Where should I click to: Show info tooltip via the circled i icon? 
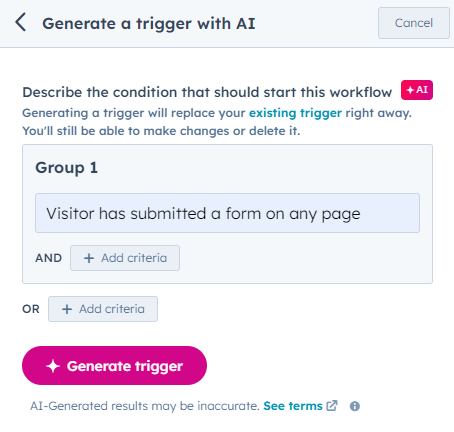pyautogui.click(x=355, y=406)
